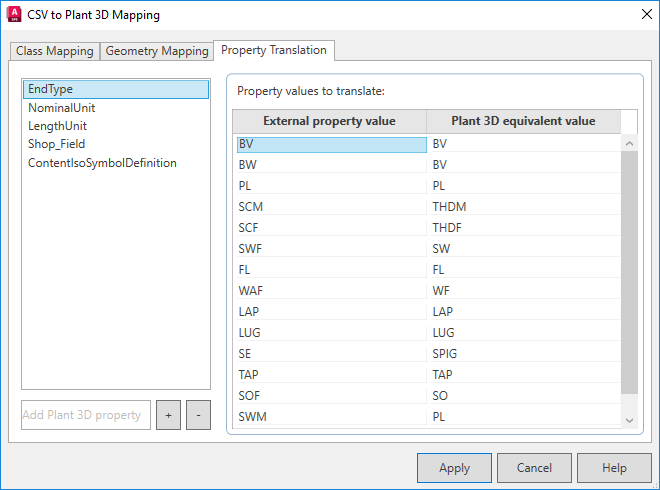
Task: Select ContentIsoSymbolDefinition property
Action: [116, 163]
